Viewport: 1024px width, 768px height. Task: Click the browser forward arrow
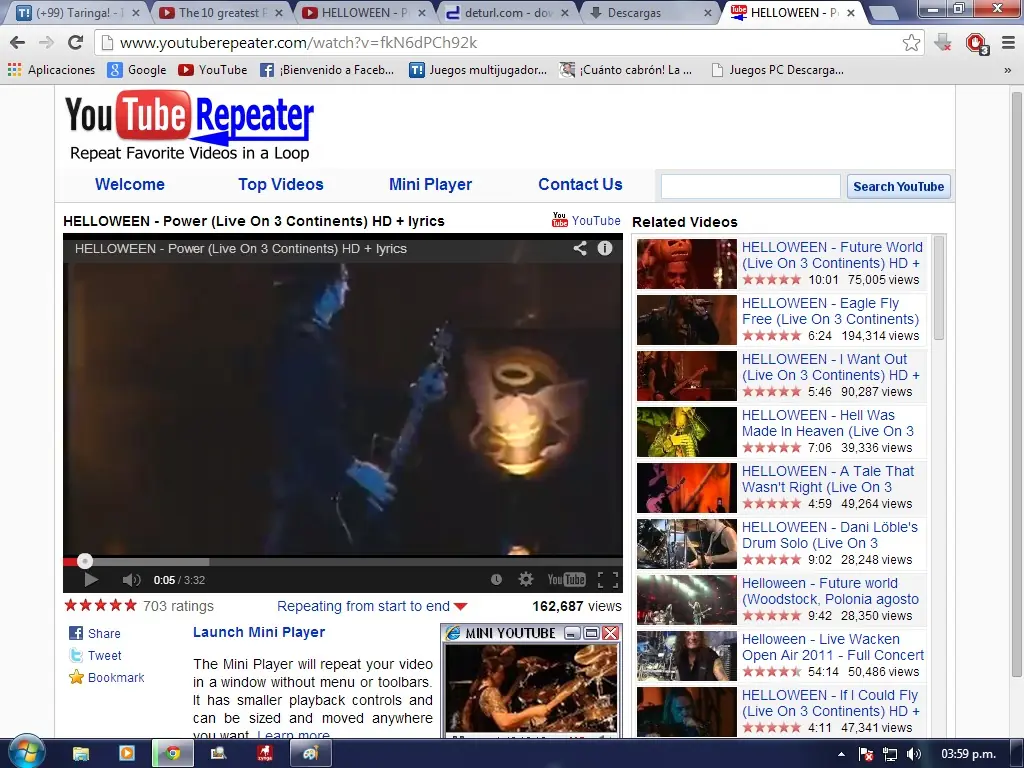pos(46,42)
